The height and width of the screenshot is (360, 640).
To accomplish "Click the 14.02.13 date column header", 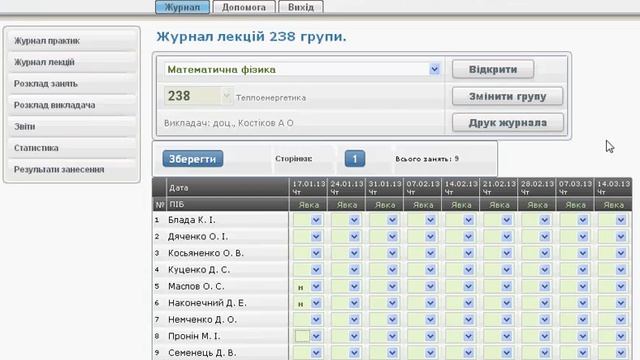I will (x=461, y=187).
